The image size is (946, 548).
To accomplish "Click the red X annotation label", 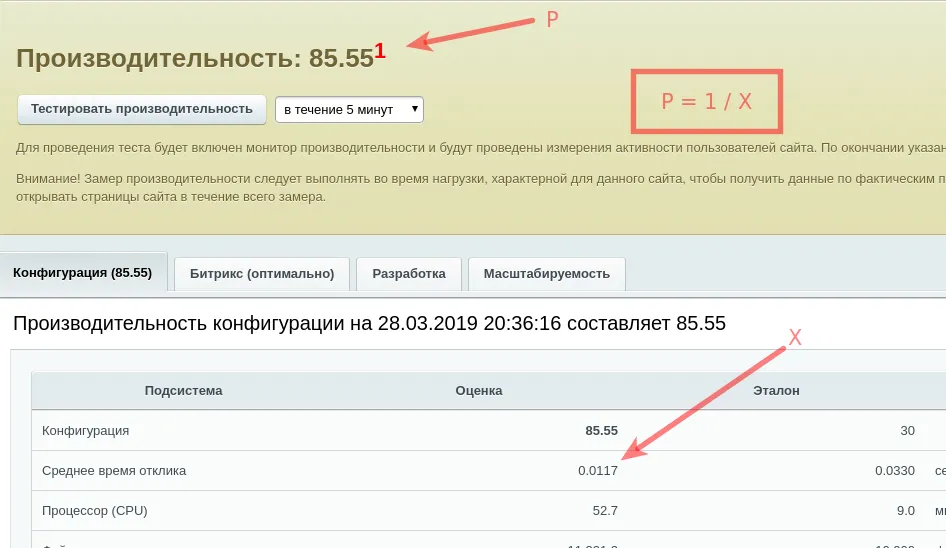I will tap(795, 338).
